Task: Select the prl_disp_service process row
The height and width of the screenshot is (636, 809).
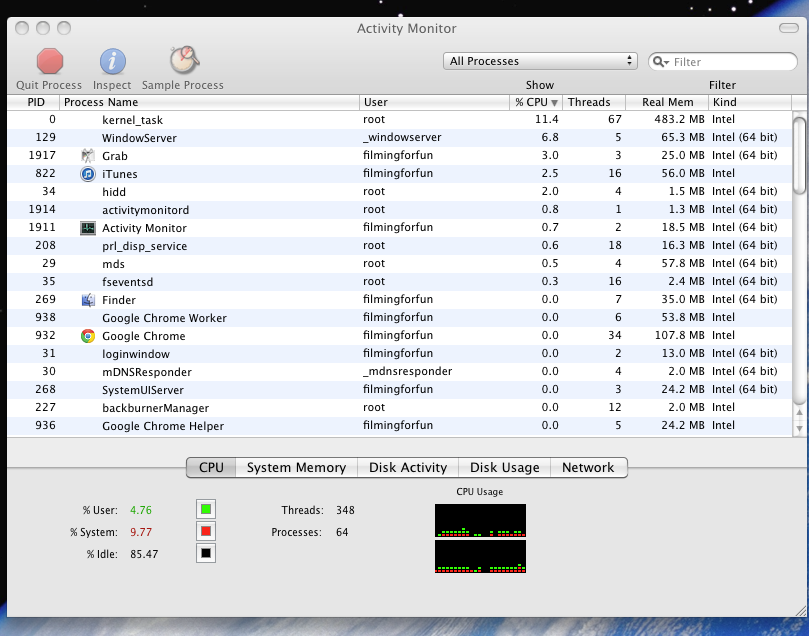Action: tap(400, 246)
